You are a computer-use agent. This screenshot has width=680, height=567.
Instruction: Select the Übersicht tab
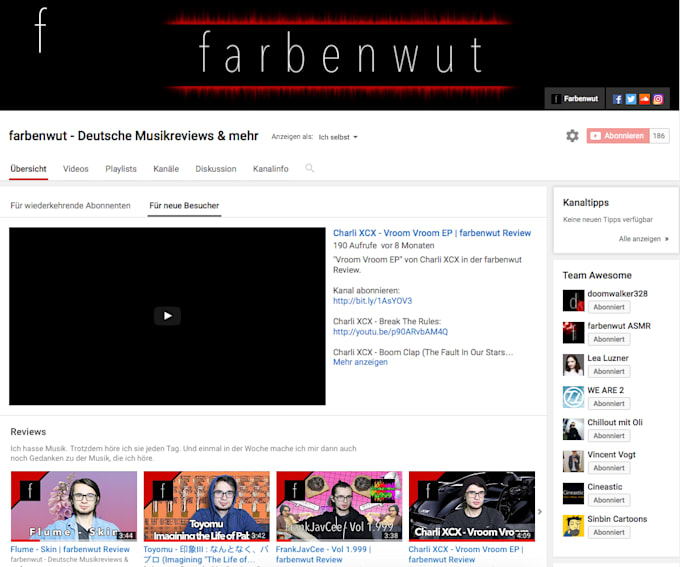[29, 169]
